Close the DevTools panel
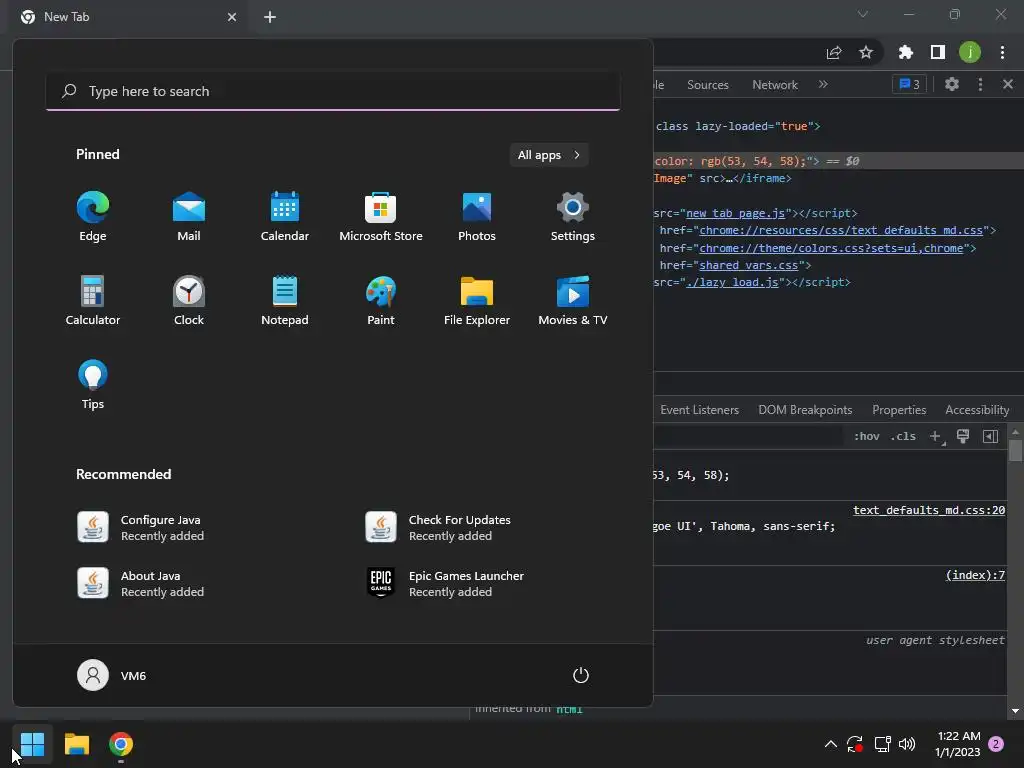Viewport: 1024px width, 768px height. (1008, 84)
